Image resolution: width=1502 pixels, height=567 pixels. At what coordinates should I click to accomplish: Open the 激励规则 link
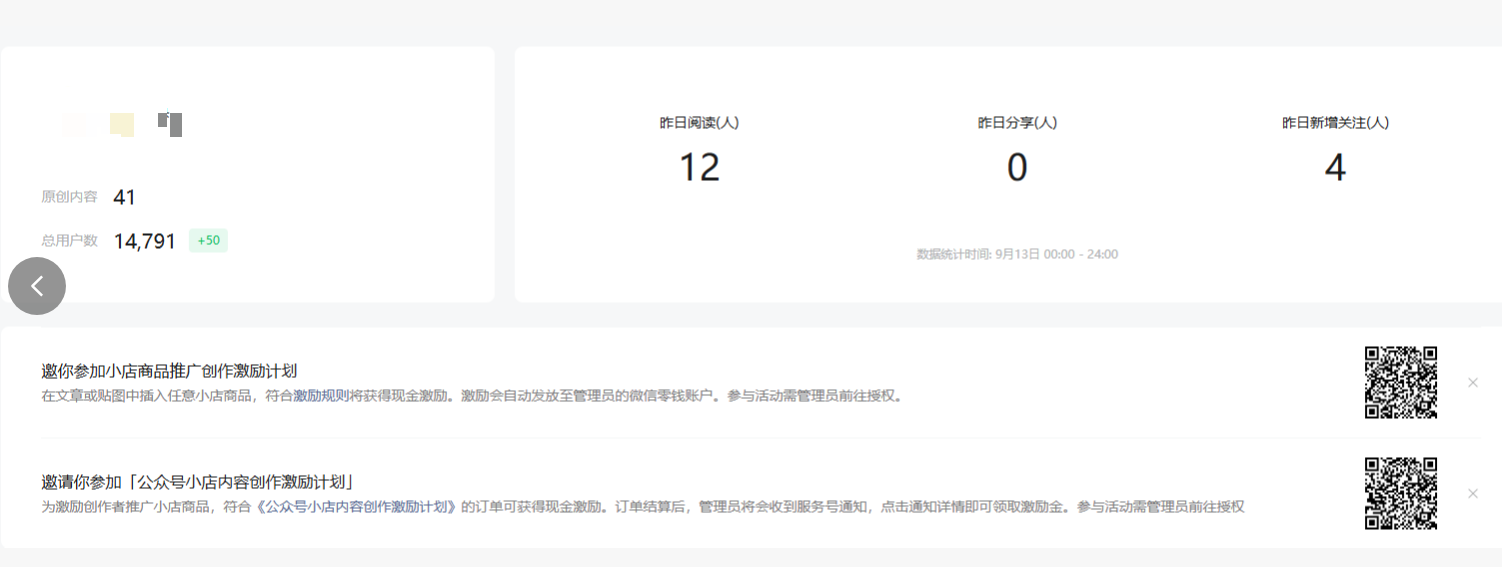321,396
